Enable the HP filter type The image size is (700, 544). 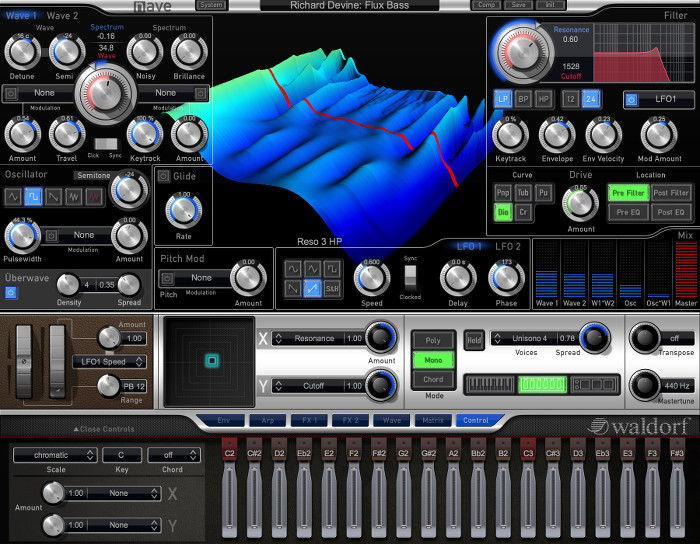(543, 99)
